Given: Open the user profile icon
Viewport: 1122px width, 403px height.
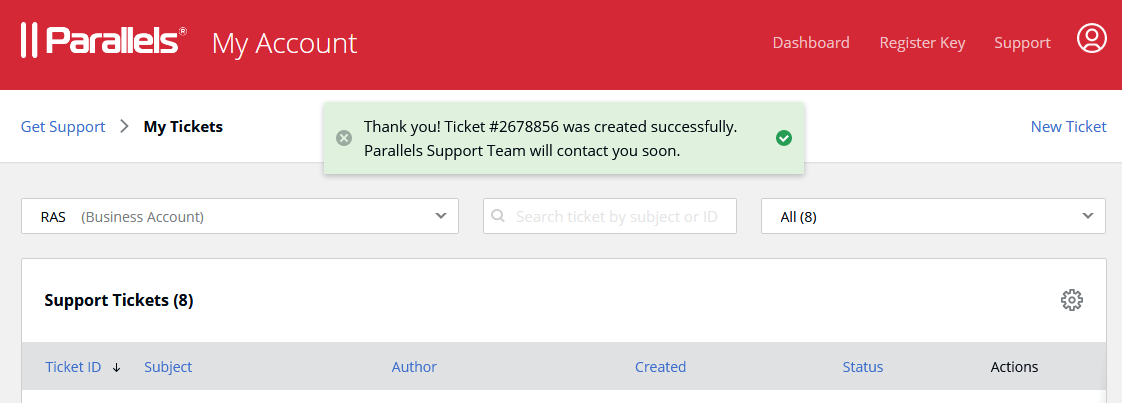Looking at the screenshot, I should coord(1091,39).
